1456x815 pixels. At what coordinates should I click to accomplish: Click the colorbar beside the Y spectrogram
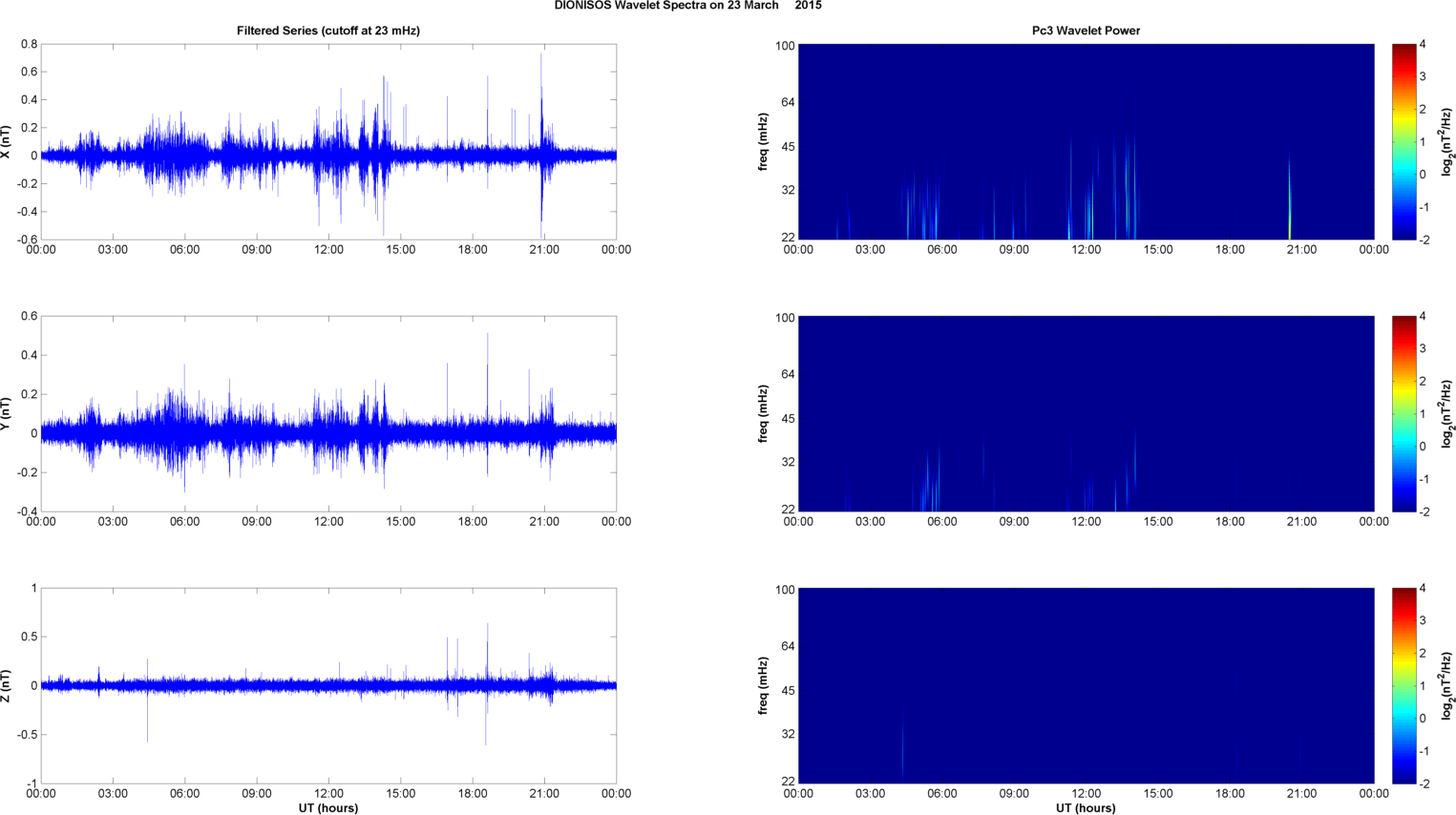[1403, 413]
